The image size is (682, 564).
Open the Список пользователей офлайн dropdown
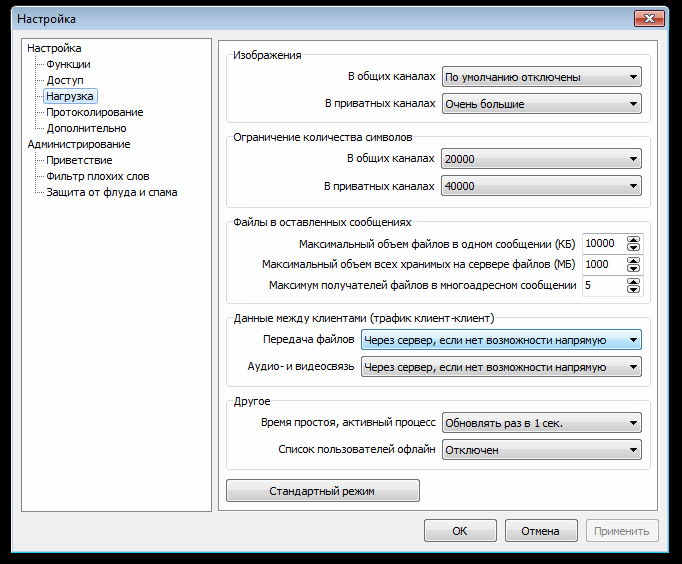coord(540,450)
